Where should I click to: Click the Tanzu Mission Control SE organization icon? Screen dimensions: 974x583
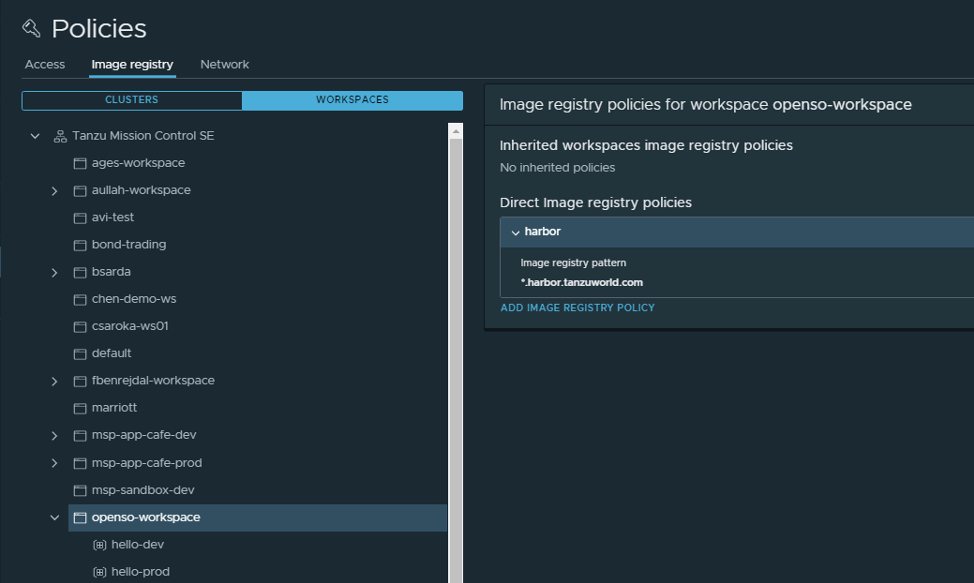tap(60, 136)
